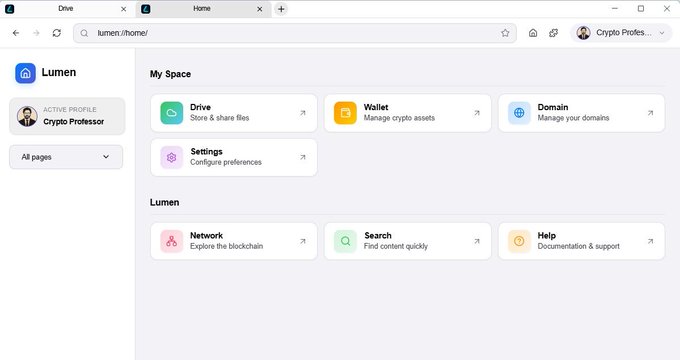Open Search via its arrow icon
680x360 pixels.
coord(477,241)
